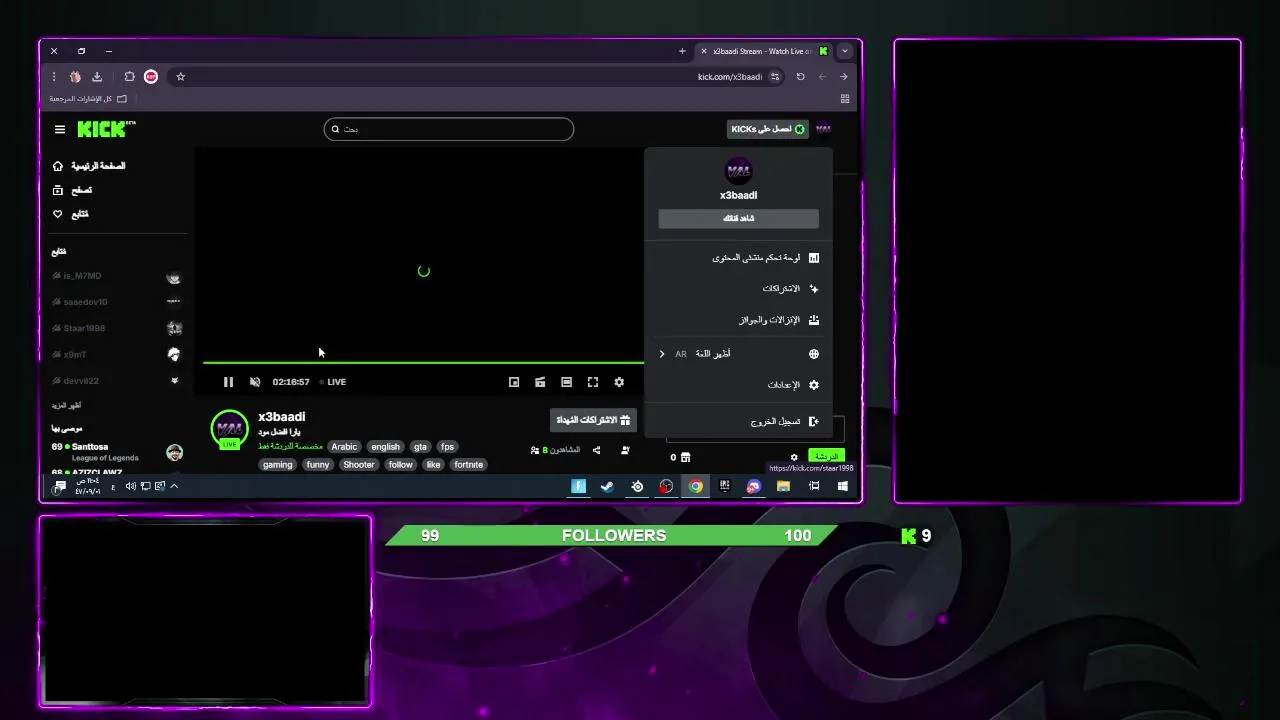Open the gta tag
Screen dimensions: 1280x720
[420, 447]
